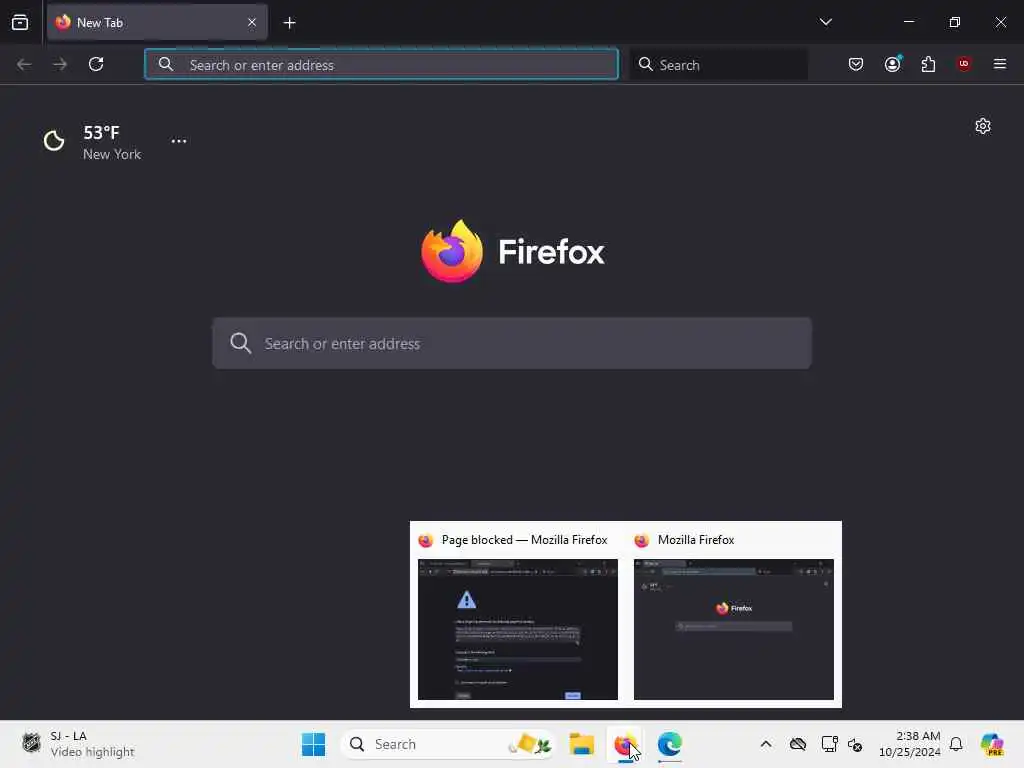The height and width of the screenshot is (768, 1024).
Task: Open the network display tray icon
Action: (829, 744)
